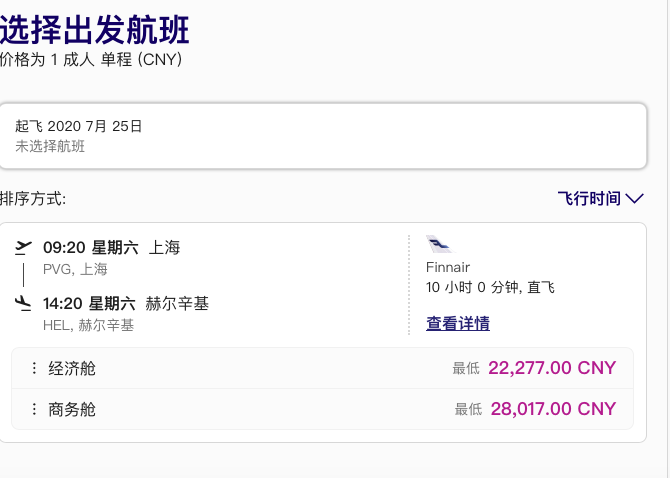The height and width of the screenshot is (478, 670).
Task: Click the Finnair airline logo
Action: pos(439,244)
